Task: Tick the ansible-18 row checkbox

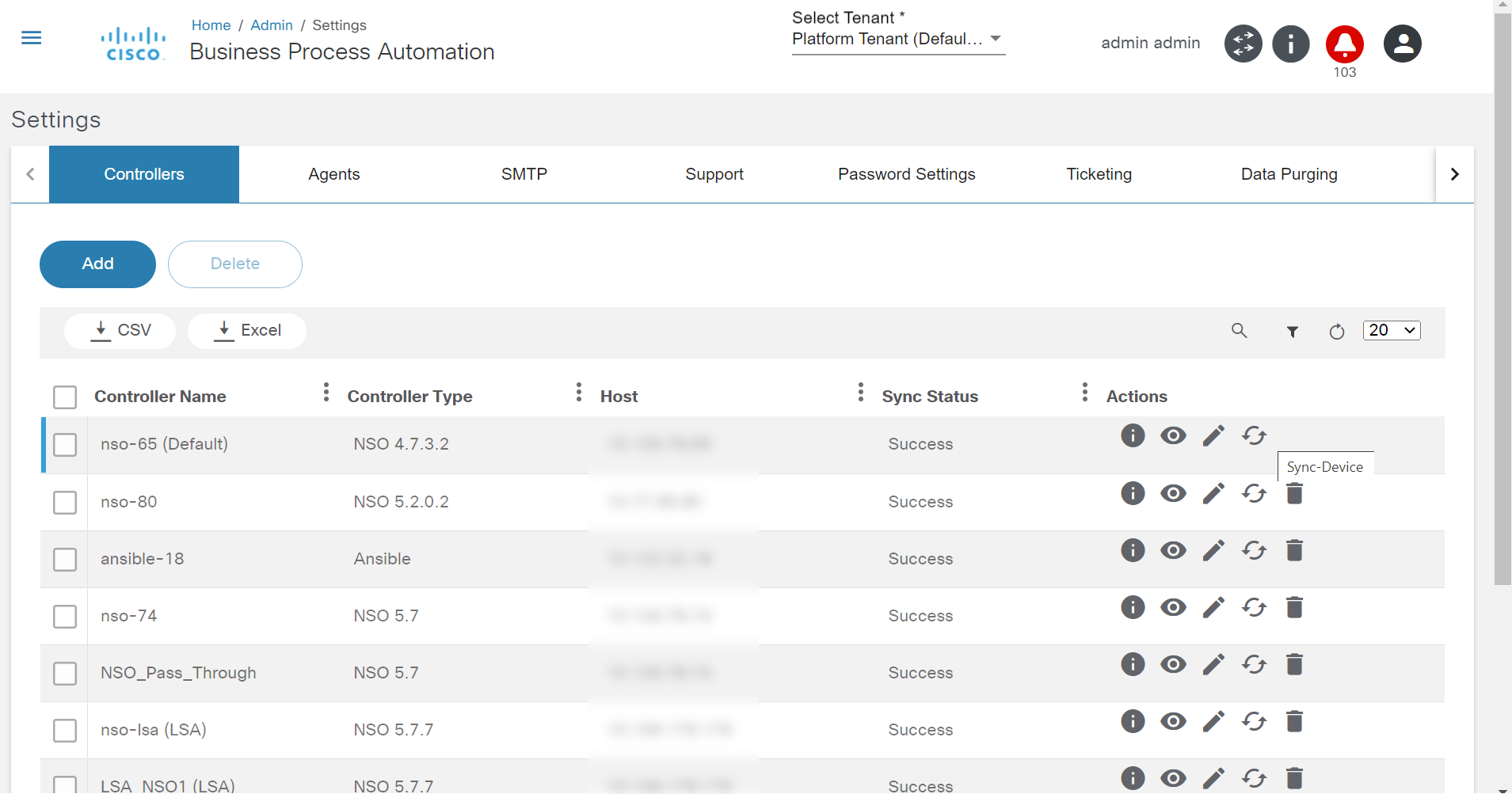Action: 65,560
